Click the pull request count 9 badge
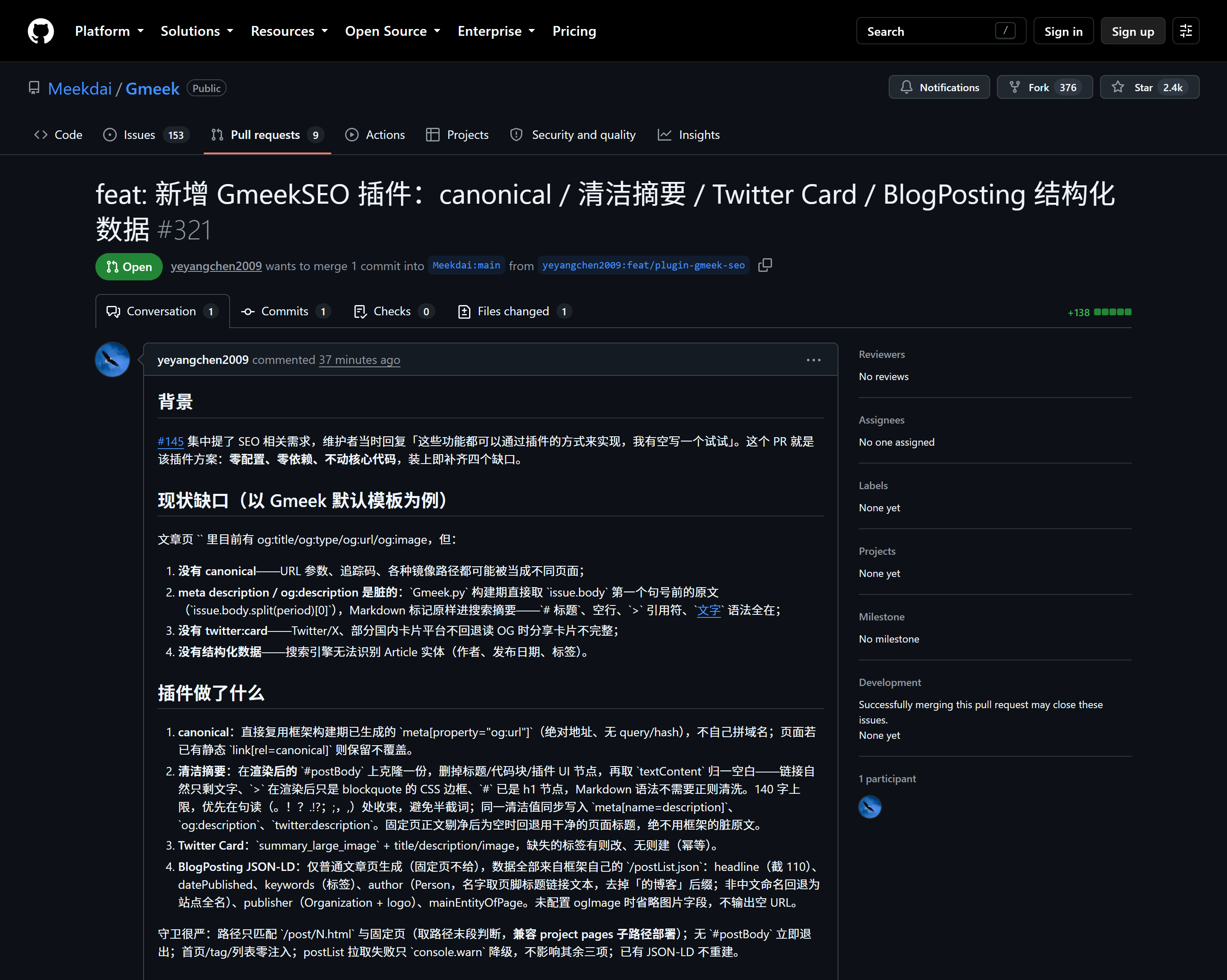This screenshot has width=1227, height=980. pyautogui.click(x=315, y=135)
